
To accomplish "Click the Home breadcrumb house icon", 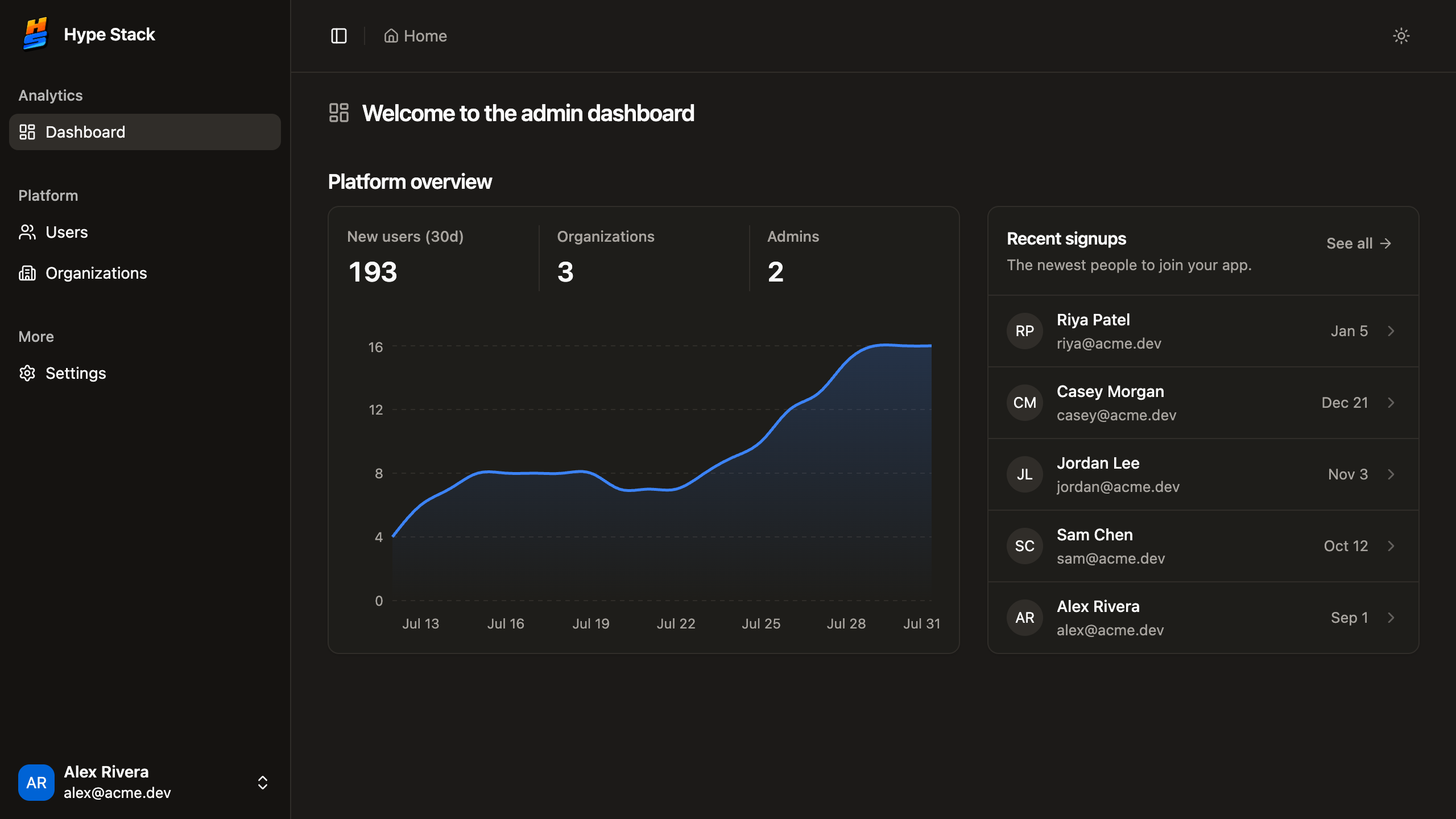I will tap(391, 36).
